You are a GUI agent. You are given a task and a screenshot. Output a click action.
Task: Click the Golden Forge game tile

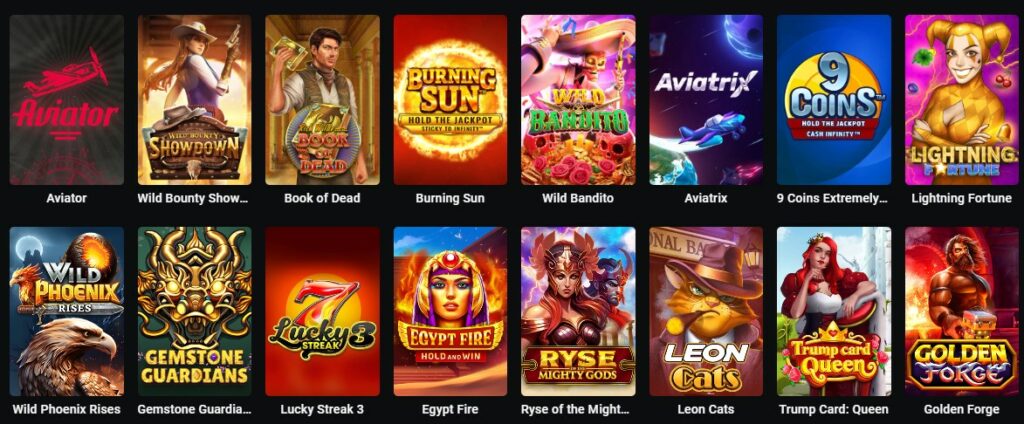point(962,311)
